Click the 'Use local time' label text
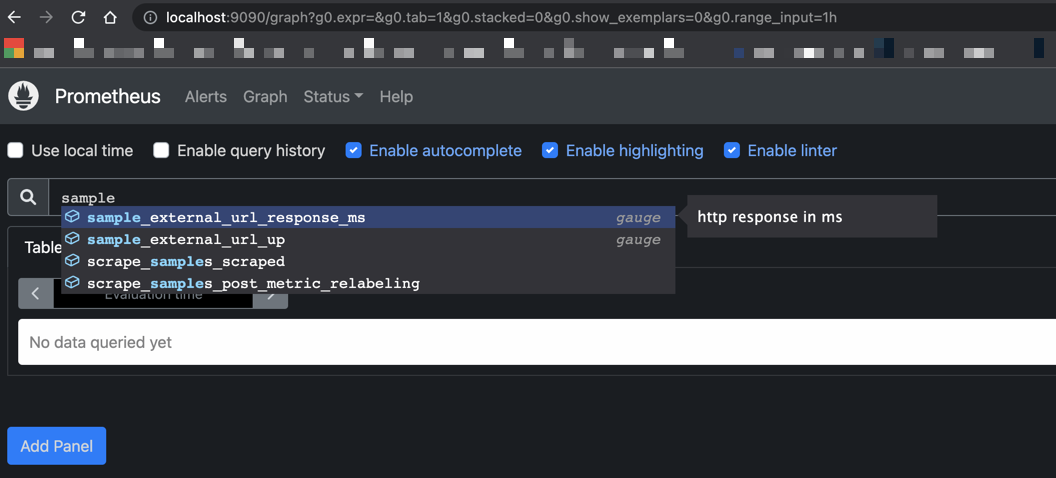1056x478 pixels. (82, 150)
